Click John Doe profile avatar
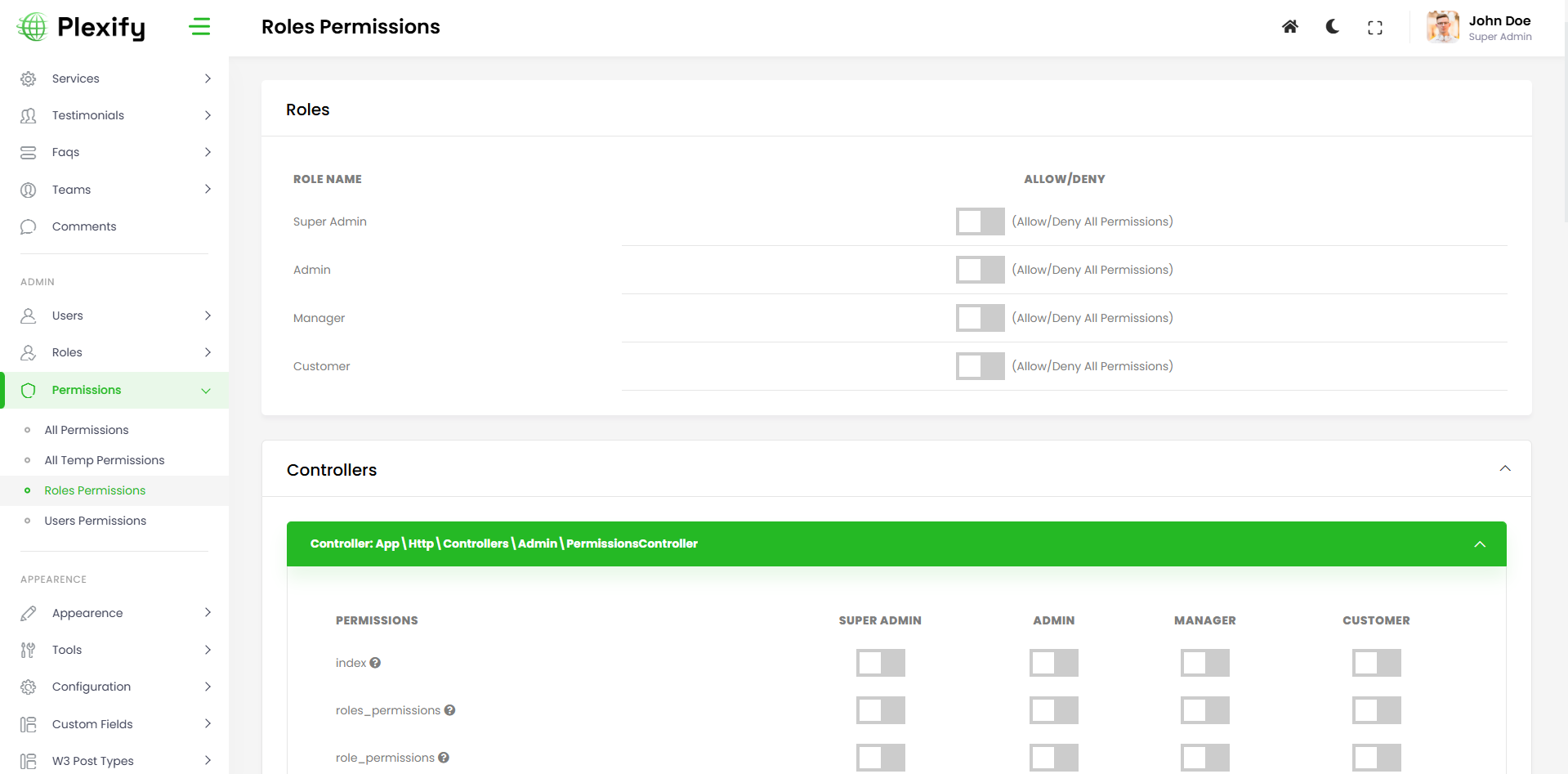The image size is (1568, 774). coord(1442,27)
